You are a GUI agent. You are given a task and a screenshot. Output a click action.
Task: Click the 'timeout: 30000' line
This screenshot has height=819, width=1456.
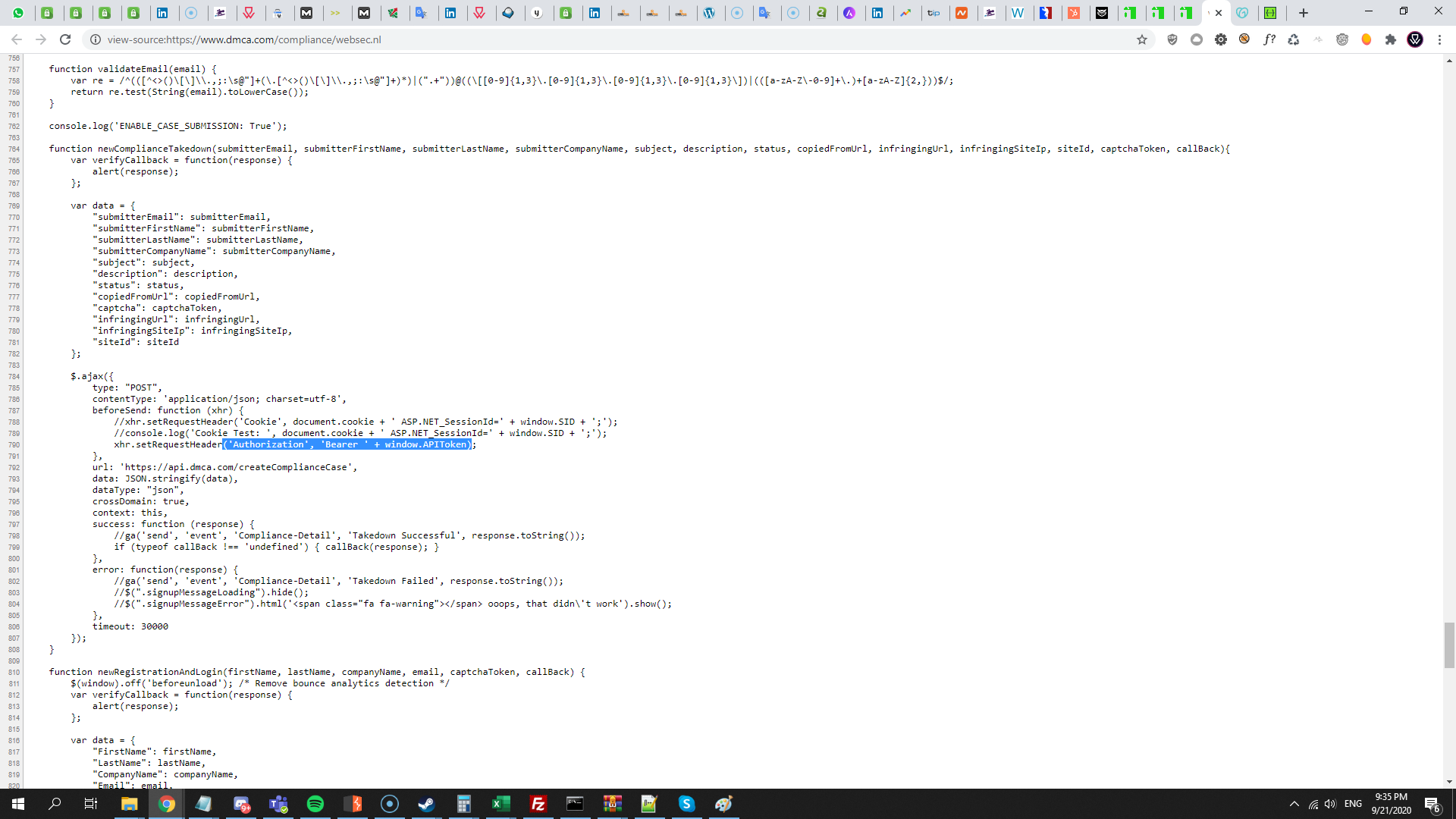click(130, 626)
